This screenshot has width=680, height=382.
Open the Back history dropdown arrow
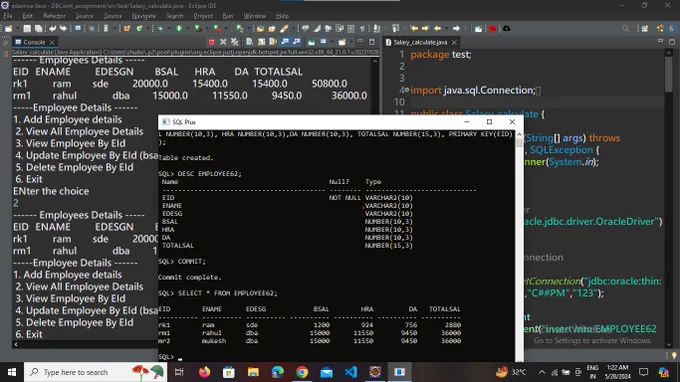click(x=447, y=29)
